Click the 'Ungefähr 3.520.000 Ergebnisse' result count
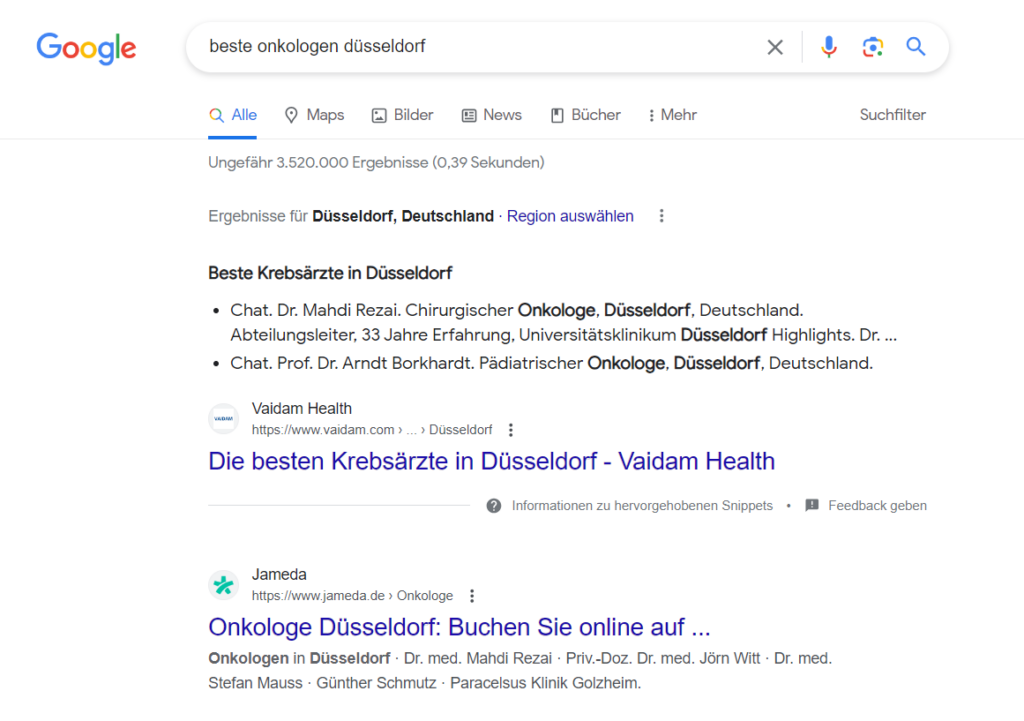This screenshot has width=1024, height=721. (x=376, y=163)
